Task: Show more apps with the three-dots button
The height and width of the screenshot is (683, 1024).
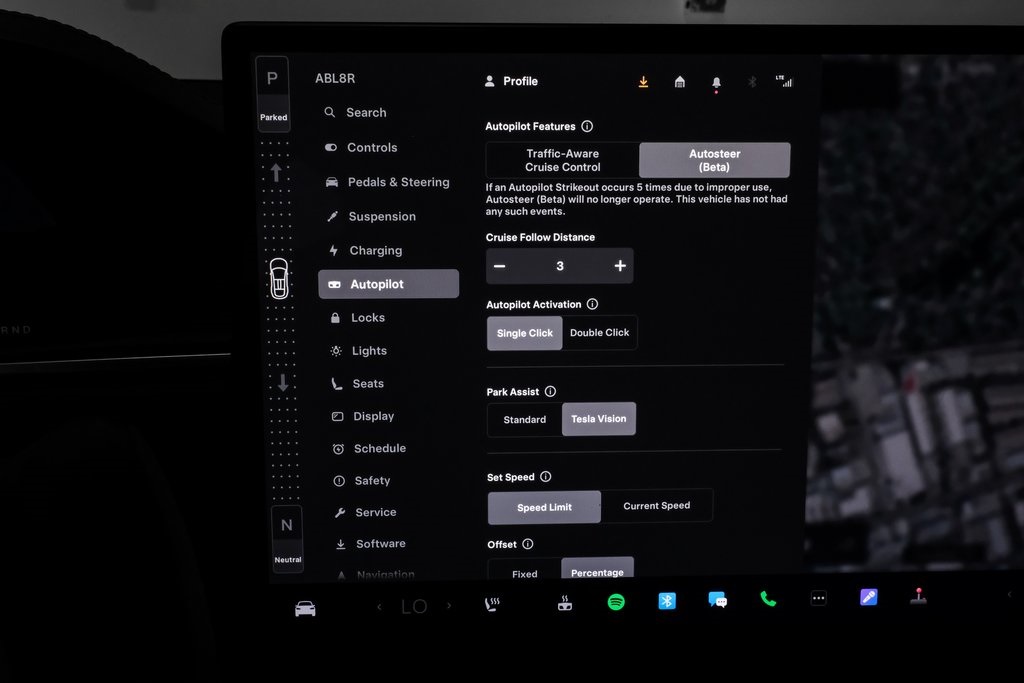Action: pyautogui.click(x=818, y=599)
